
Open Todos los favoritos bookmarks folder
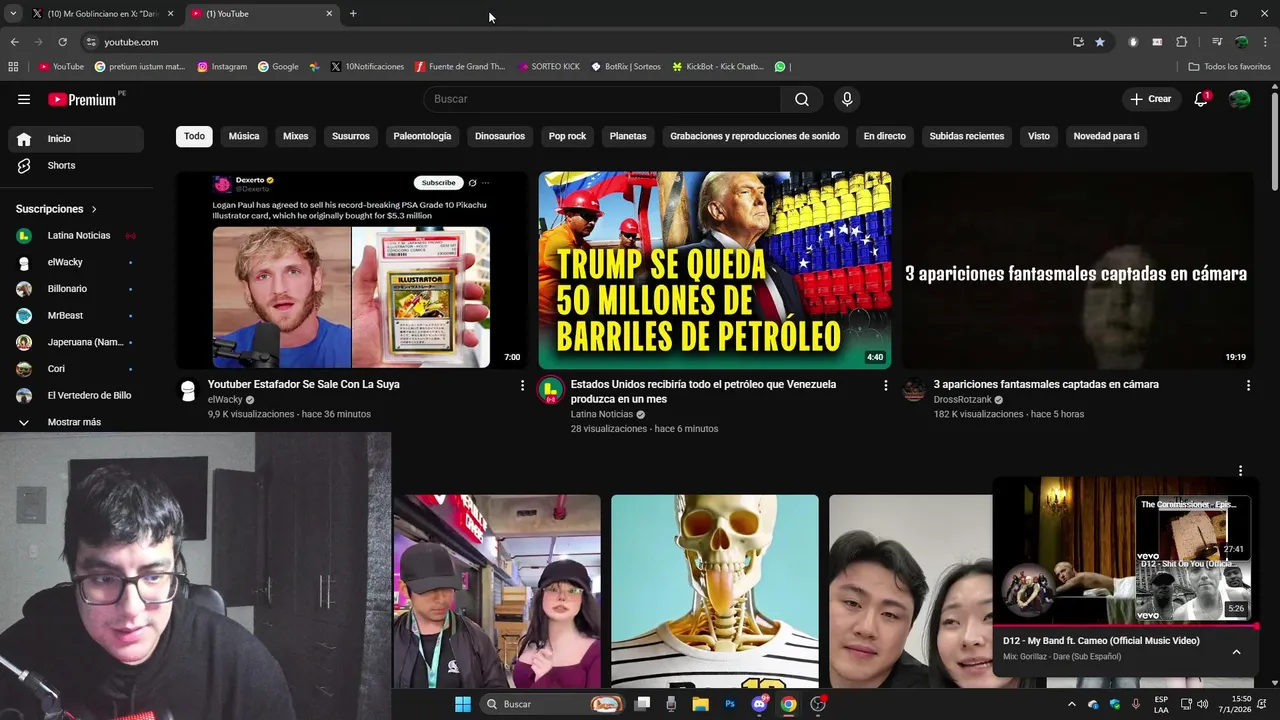[x=1229, y=67]
